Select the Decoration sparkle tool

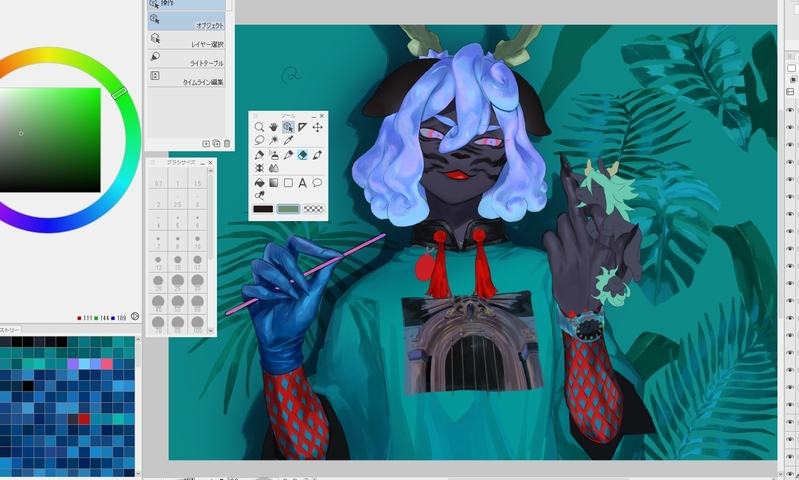tap(259, 168)
